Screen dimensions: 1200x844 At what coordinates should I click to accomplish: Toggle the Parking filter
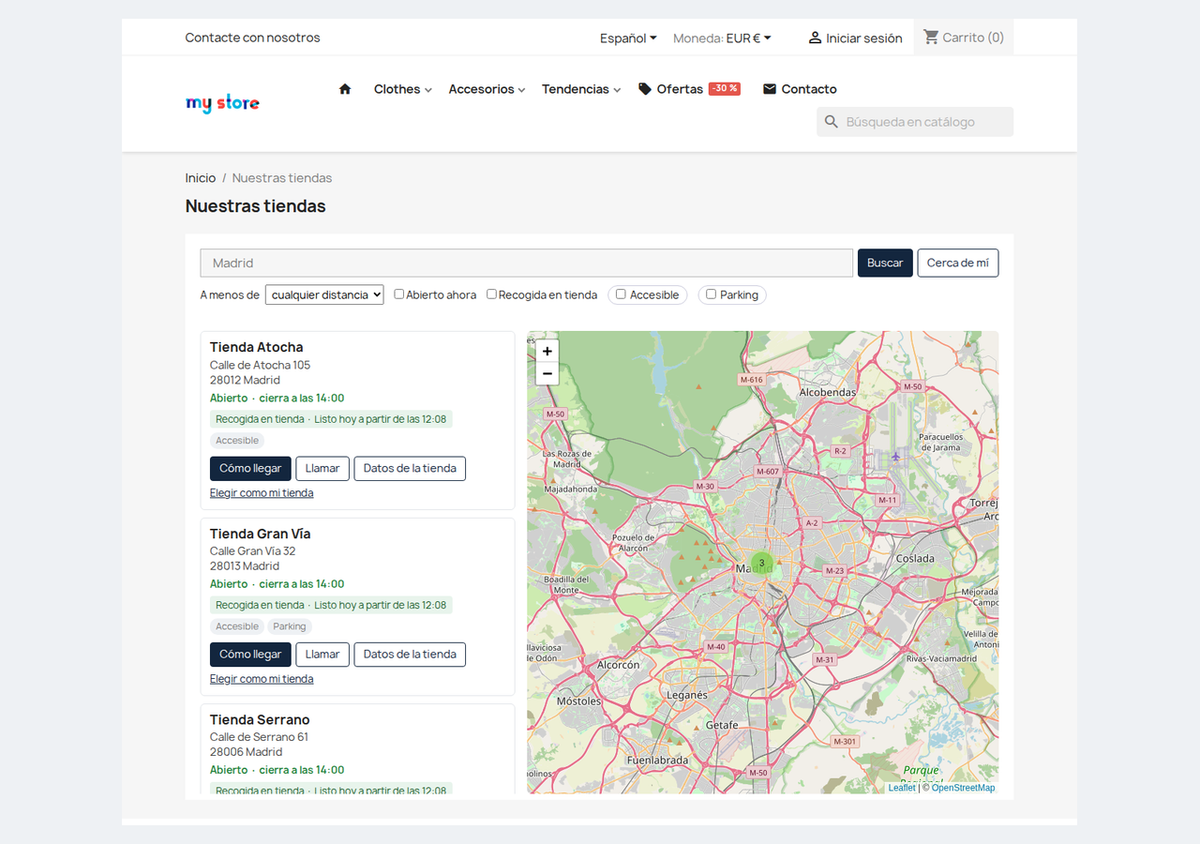tap(711, 294)
